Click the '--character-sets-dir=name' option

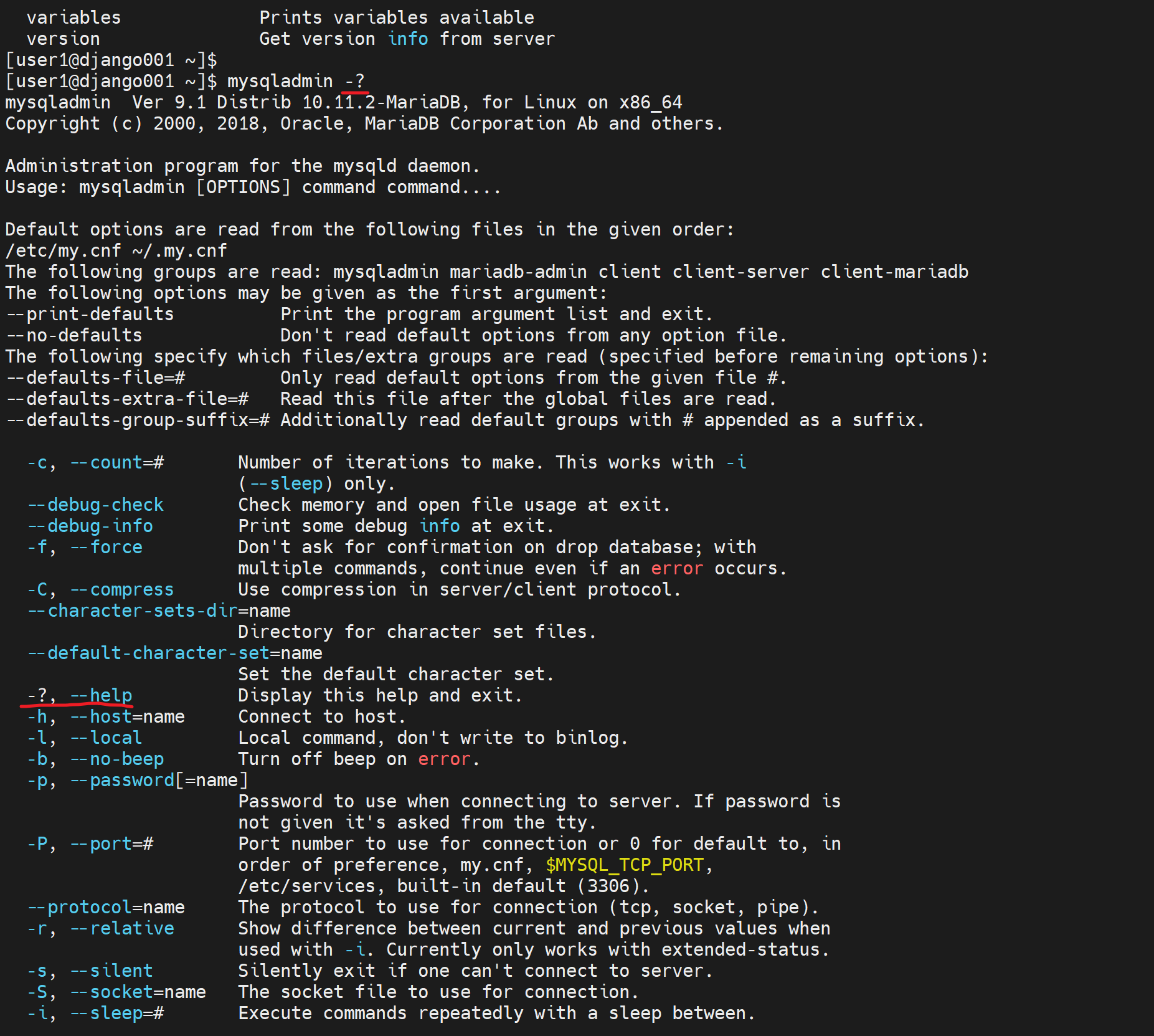pyautogui.click(x=159, y=611)
